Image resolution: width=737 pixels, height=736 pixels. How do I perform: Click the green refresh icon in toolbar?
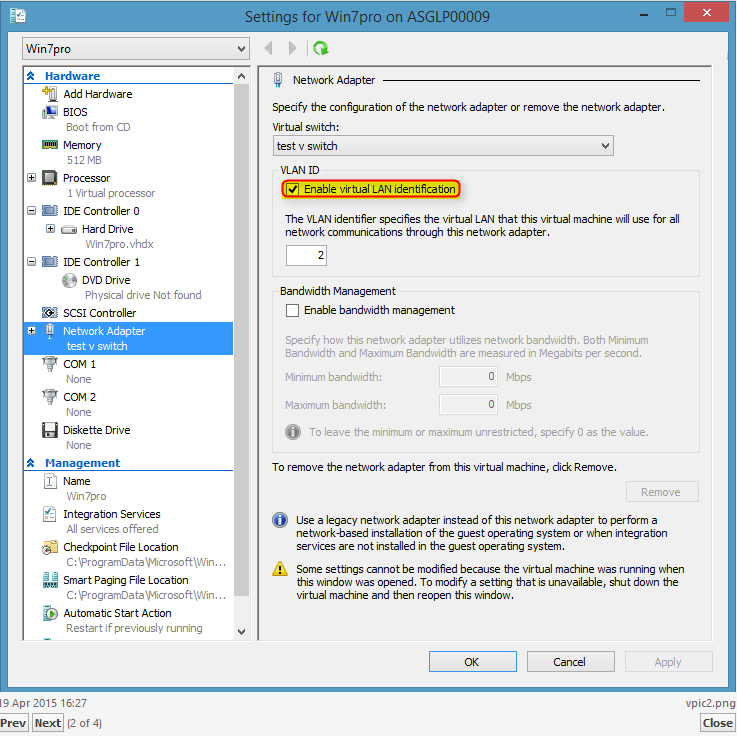(320, 48)
